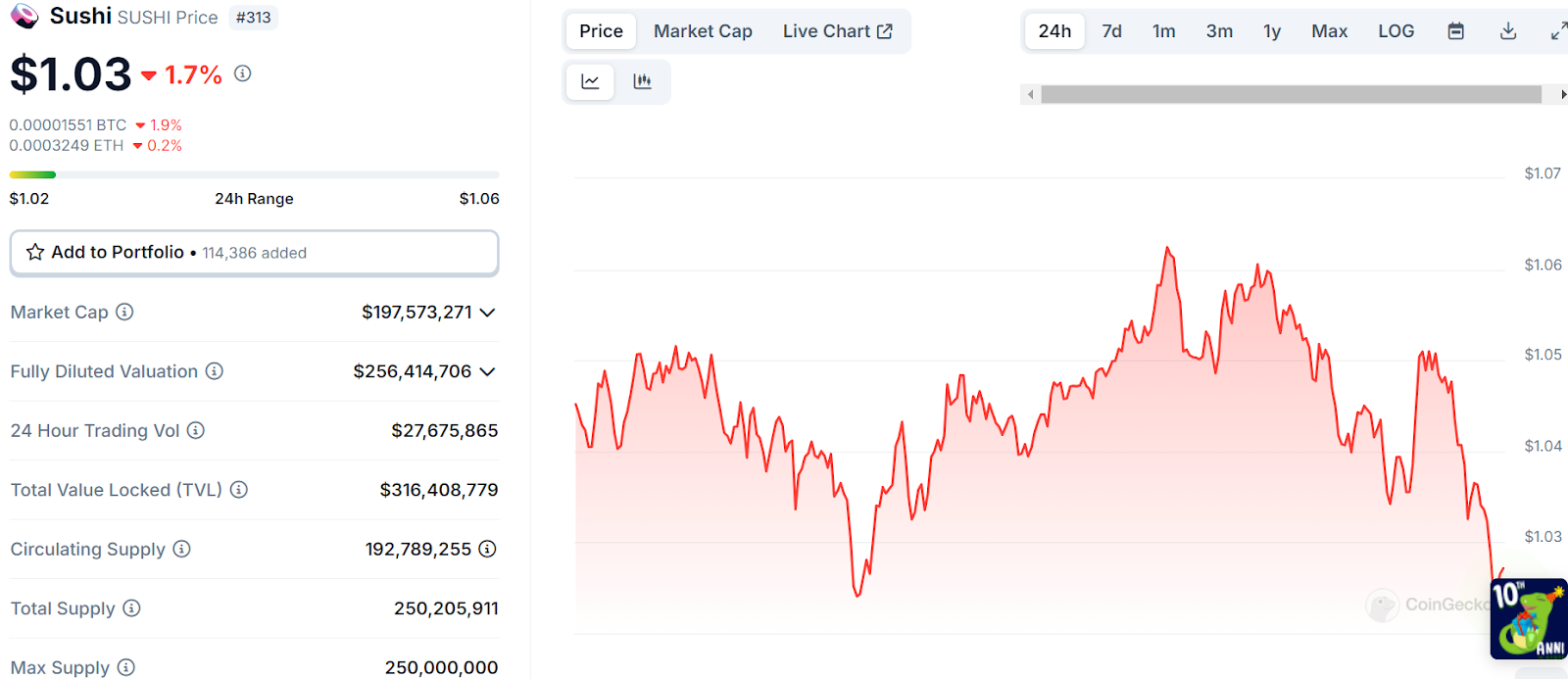Click the scrollbar left arrow
1568x679 pixels.
click(1030, 95)
